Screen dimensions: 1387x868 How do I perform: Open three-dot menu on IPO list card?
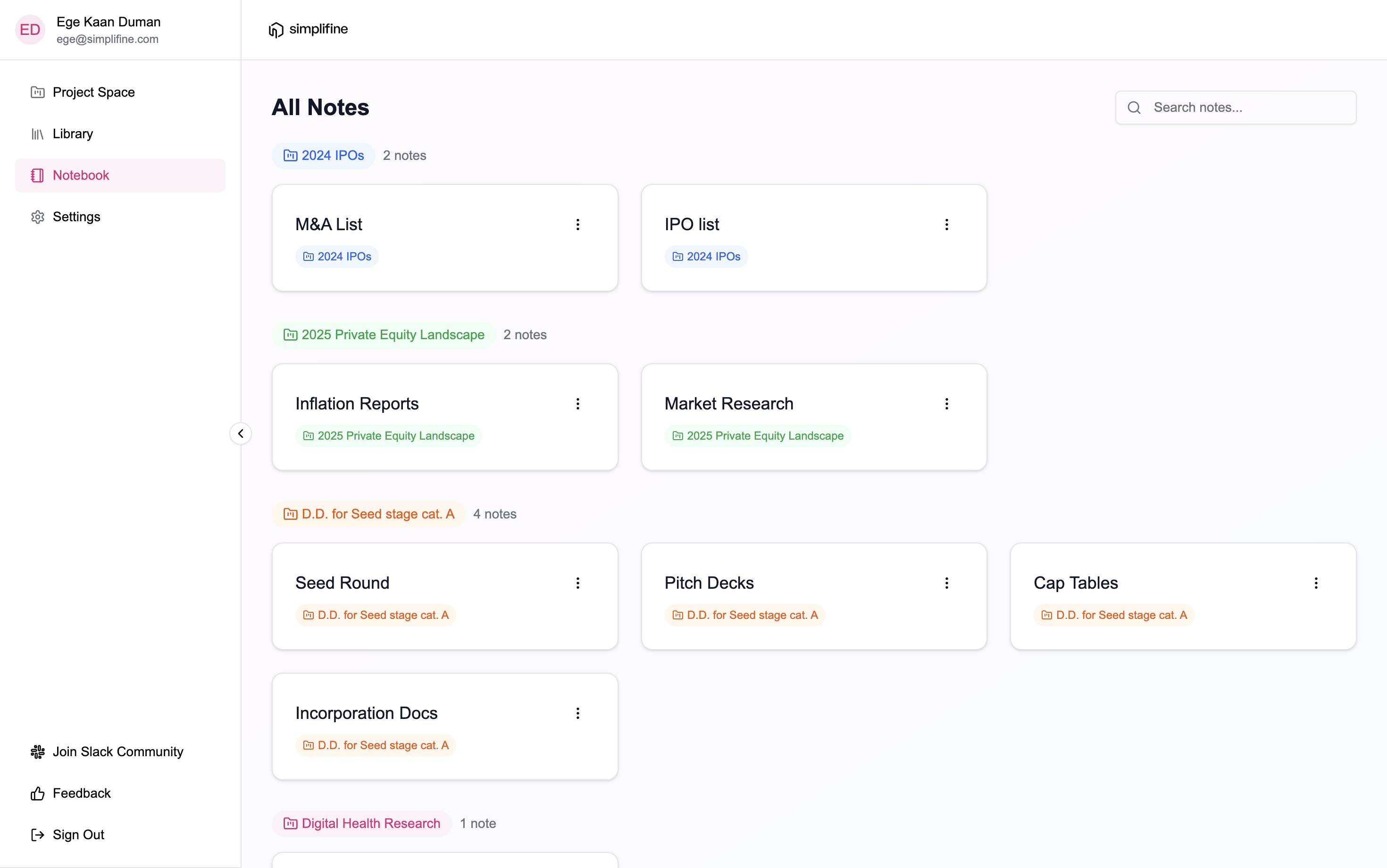coord(947,225)
